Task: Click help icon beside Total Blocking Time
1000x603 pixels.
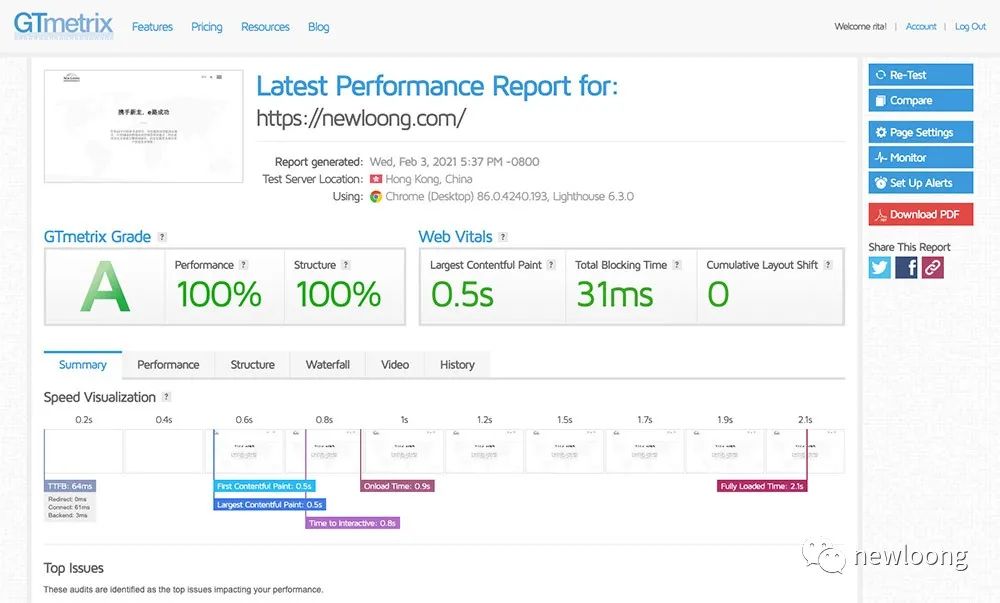Action: (x=677, y=265)
